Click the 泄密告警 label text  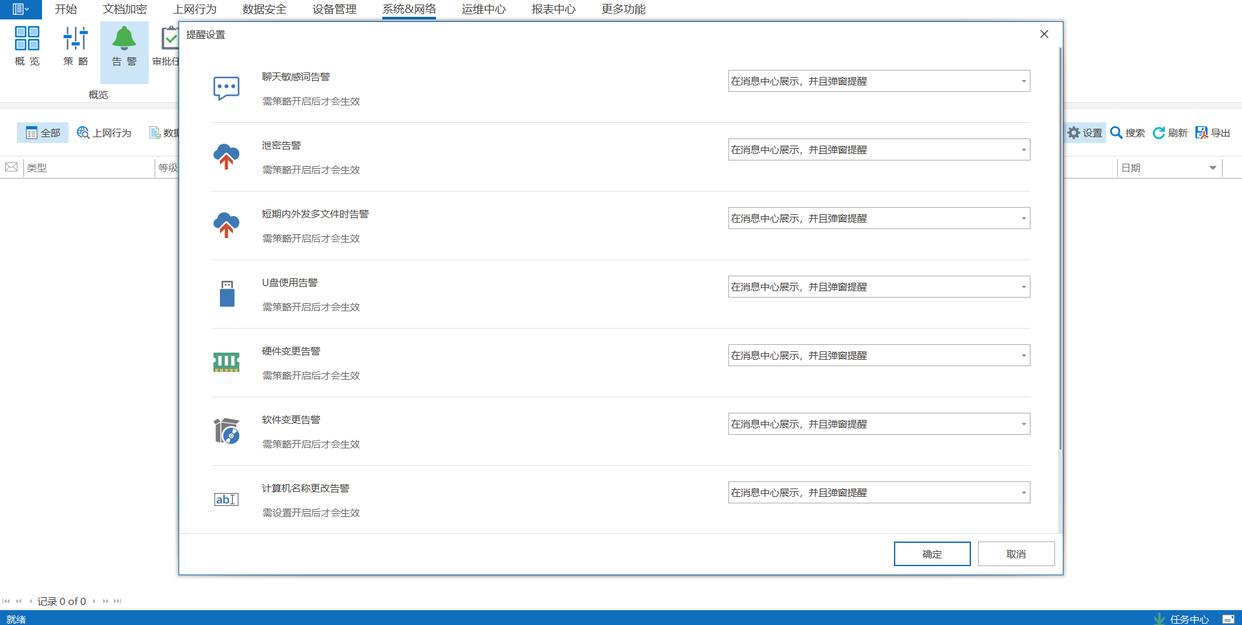(281, 145)
